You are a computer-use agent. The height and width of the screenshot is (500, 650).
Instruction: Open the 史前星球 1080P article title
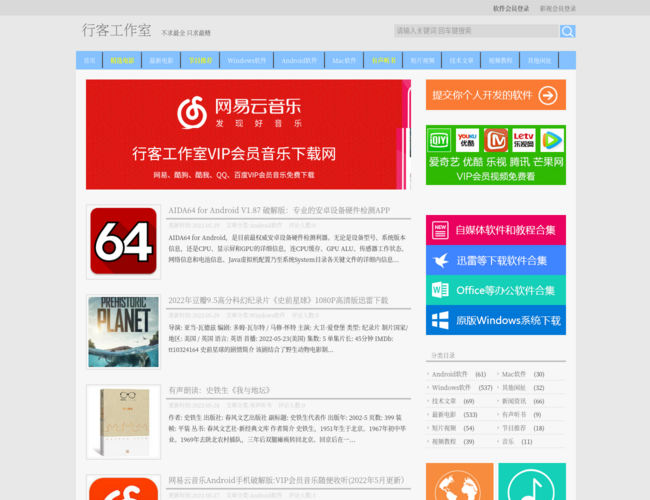(x=278, y=301)
